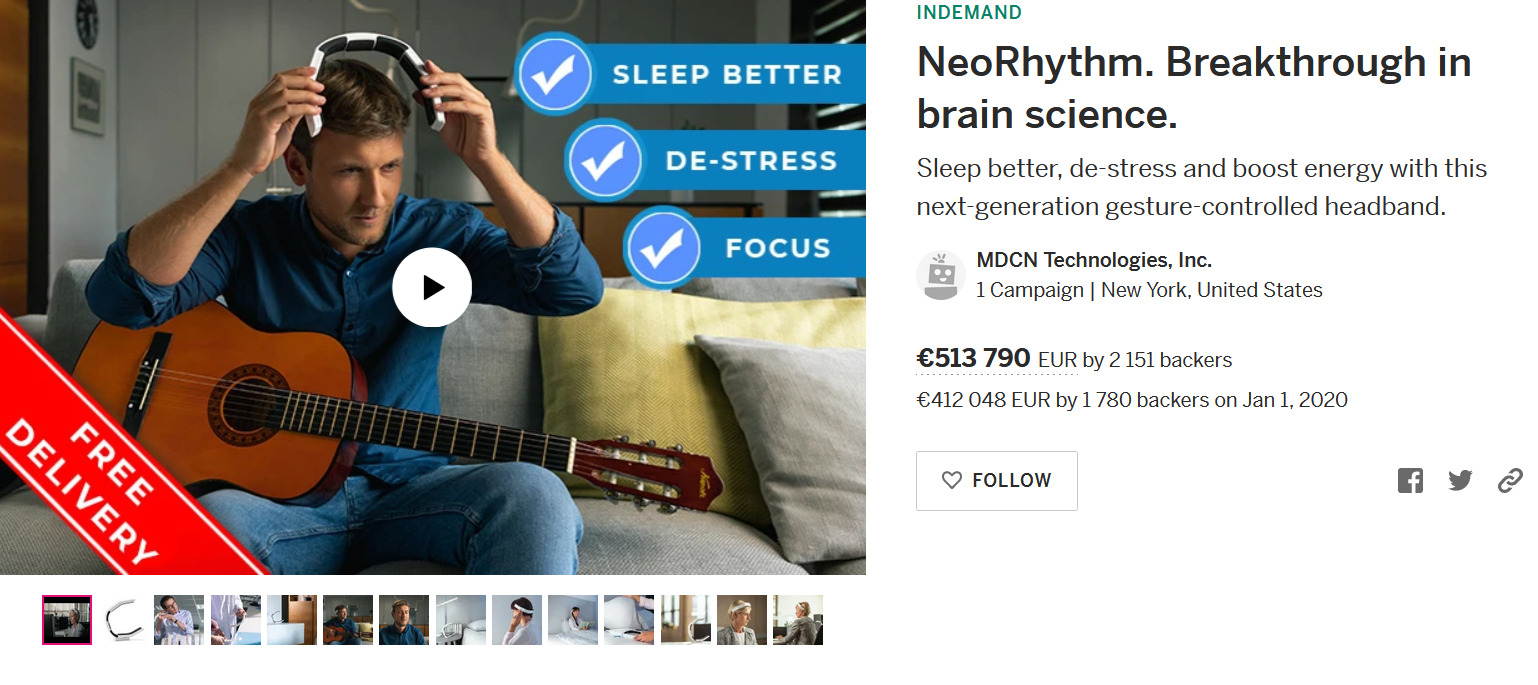Select the man with guitar thumbnail
Viewport: 1538px width, 685px height.
pyautogui.click(x=348, y=620)
